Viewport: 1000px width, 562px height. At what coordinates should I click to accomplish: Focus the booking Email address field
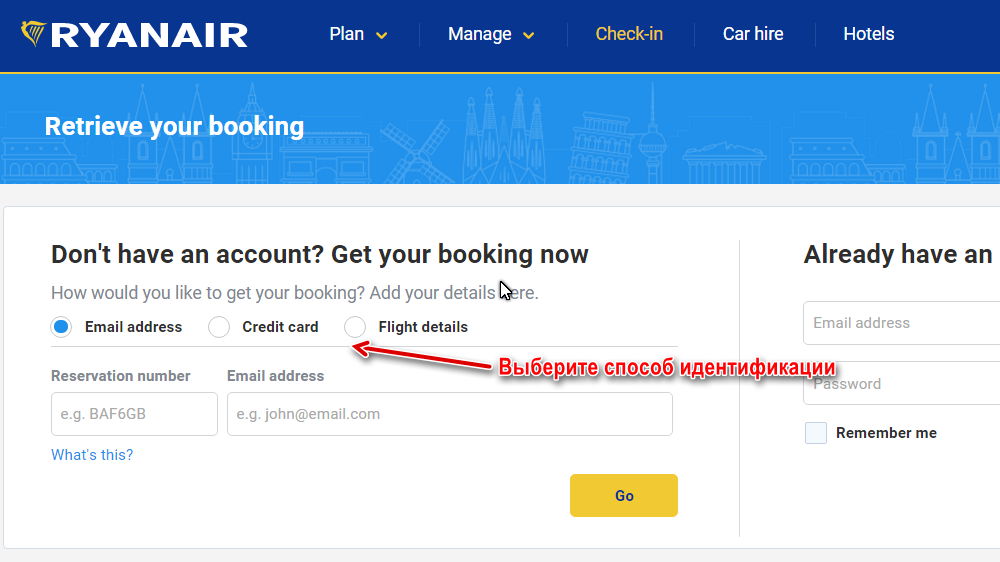(450, 414)
